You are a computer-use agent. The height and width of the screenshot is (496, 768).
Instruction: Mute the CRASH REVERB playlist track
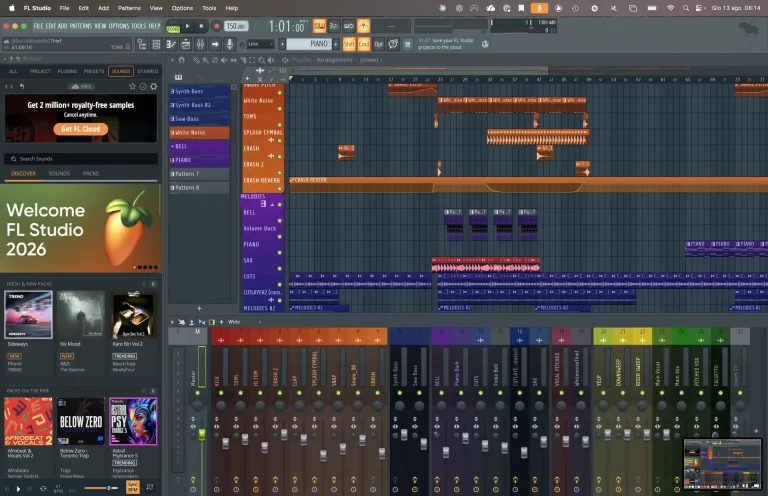coord(280,189)
